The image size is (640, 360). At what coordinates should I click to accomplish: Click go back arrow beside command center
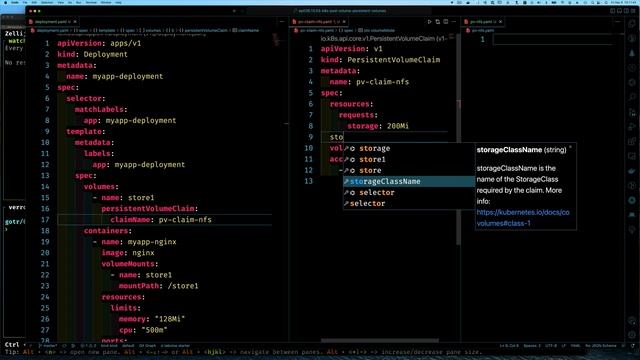[234, 11]
